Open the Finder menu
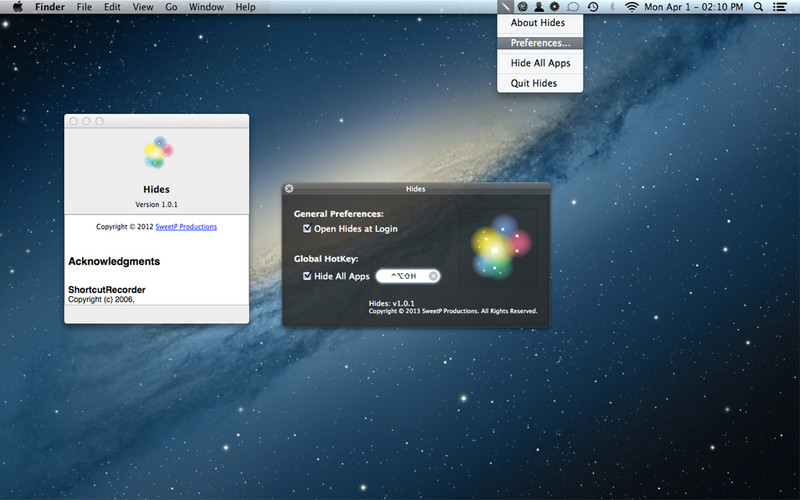Viewport: 800px width, 500px height. coord(50,7)
